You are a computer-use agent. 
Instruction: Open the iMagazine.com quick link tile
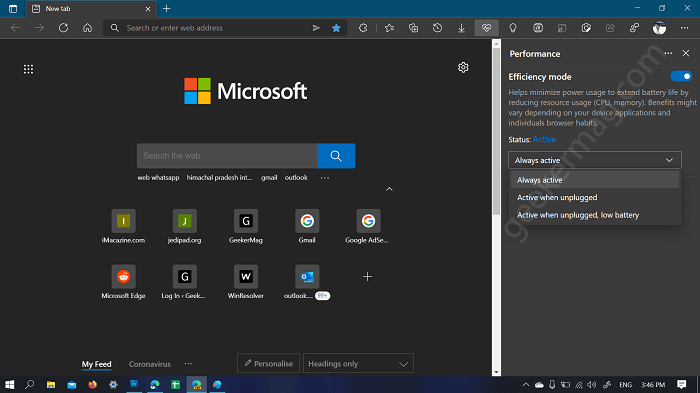point(123,226)
